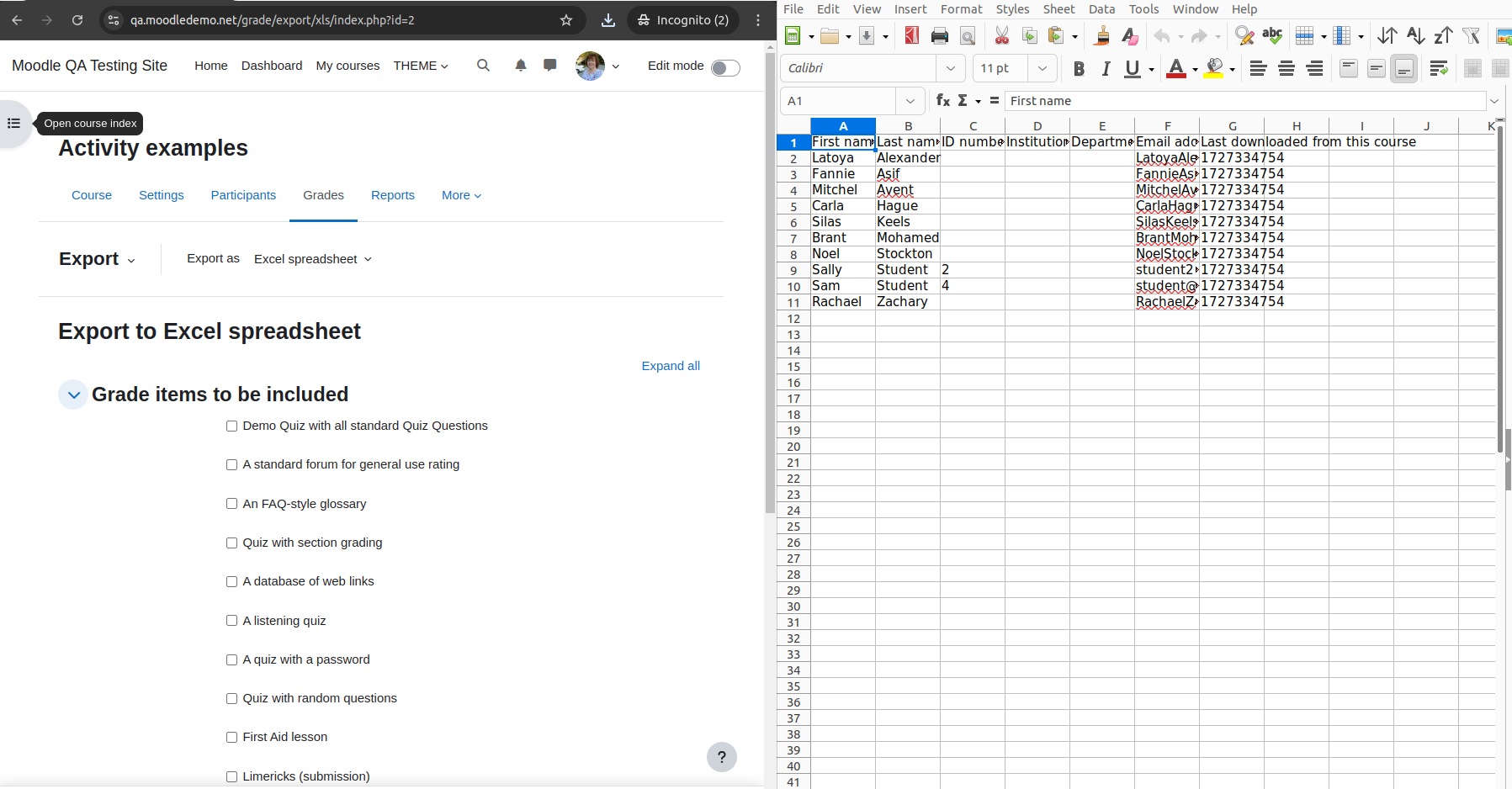Open the Calibri font name dropdown
This screenshot has height=789, width=1512.
coord(951,68)
